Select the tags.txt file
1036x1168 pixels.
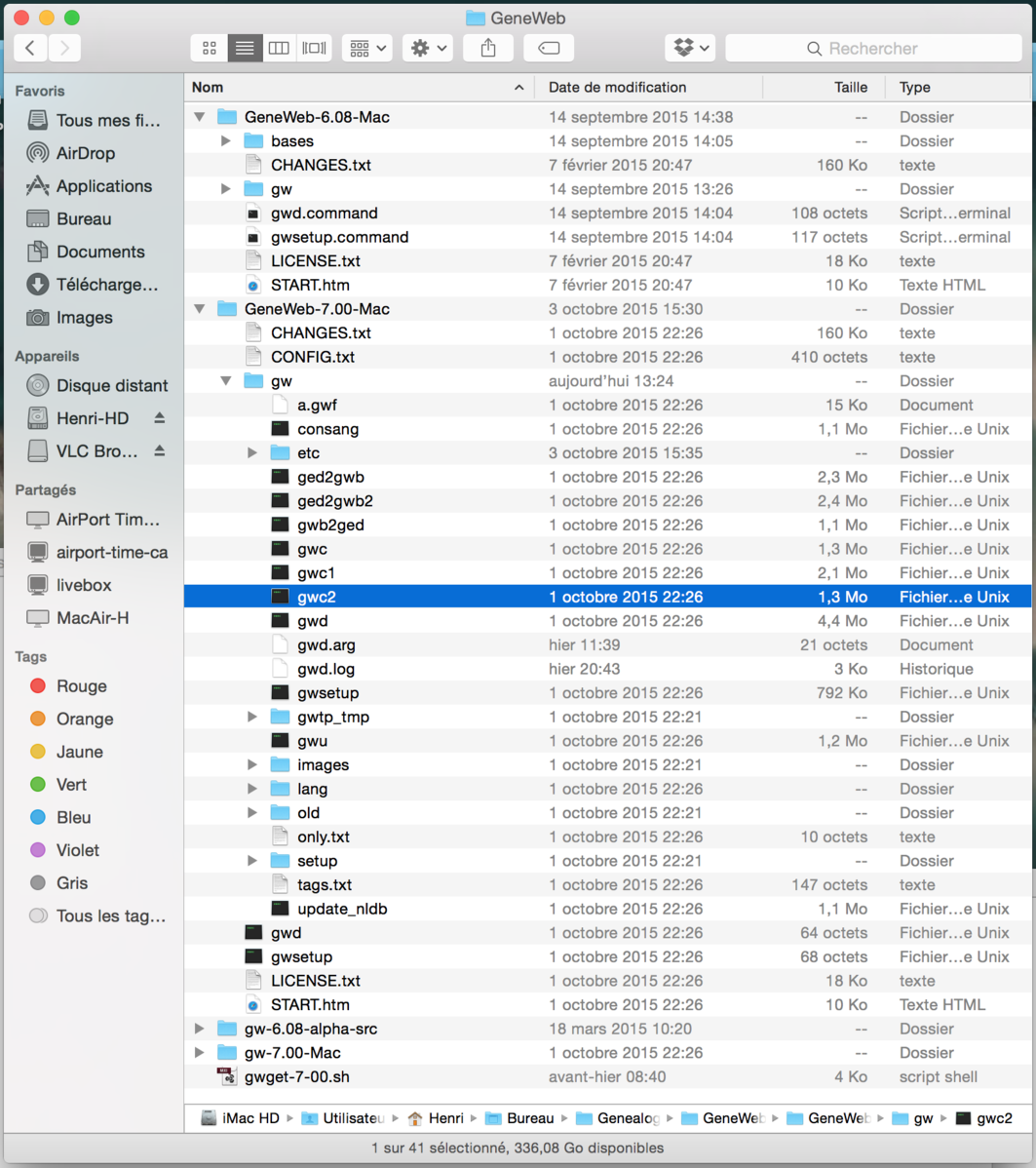[x=608, y=885]
